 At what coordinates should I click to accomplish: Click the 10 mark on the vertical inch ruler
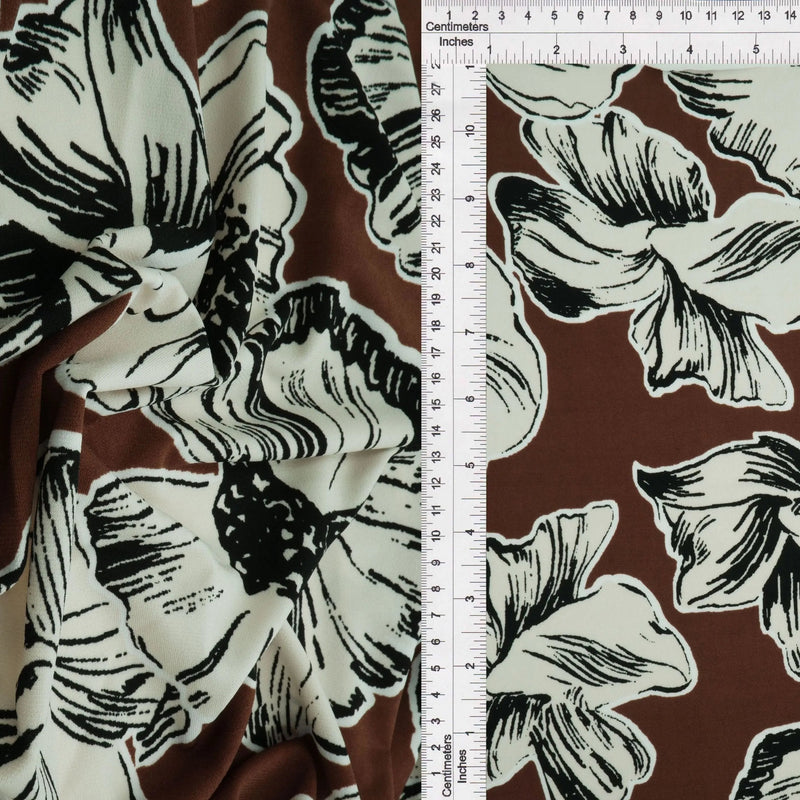(471, 131)
